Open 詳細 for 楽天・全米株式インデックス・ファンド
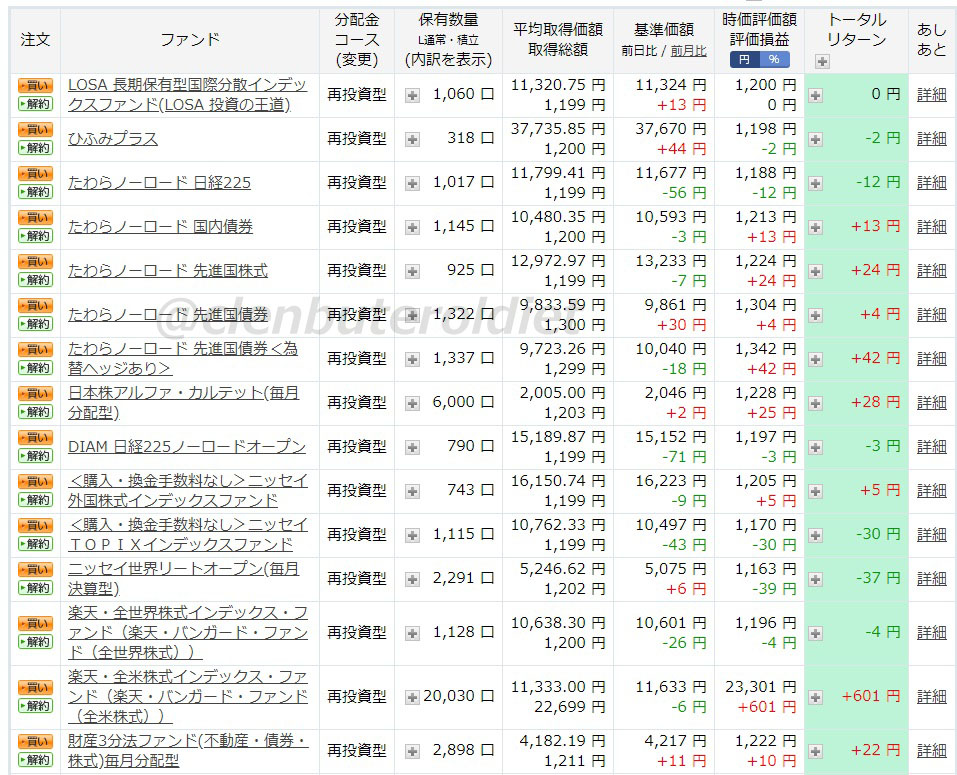 pyautogui.click(x=930, y=695)
